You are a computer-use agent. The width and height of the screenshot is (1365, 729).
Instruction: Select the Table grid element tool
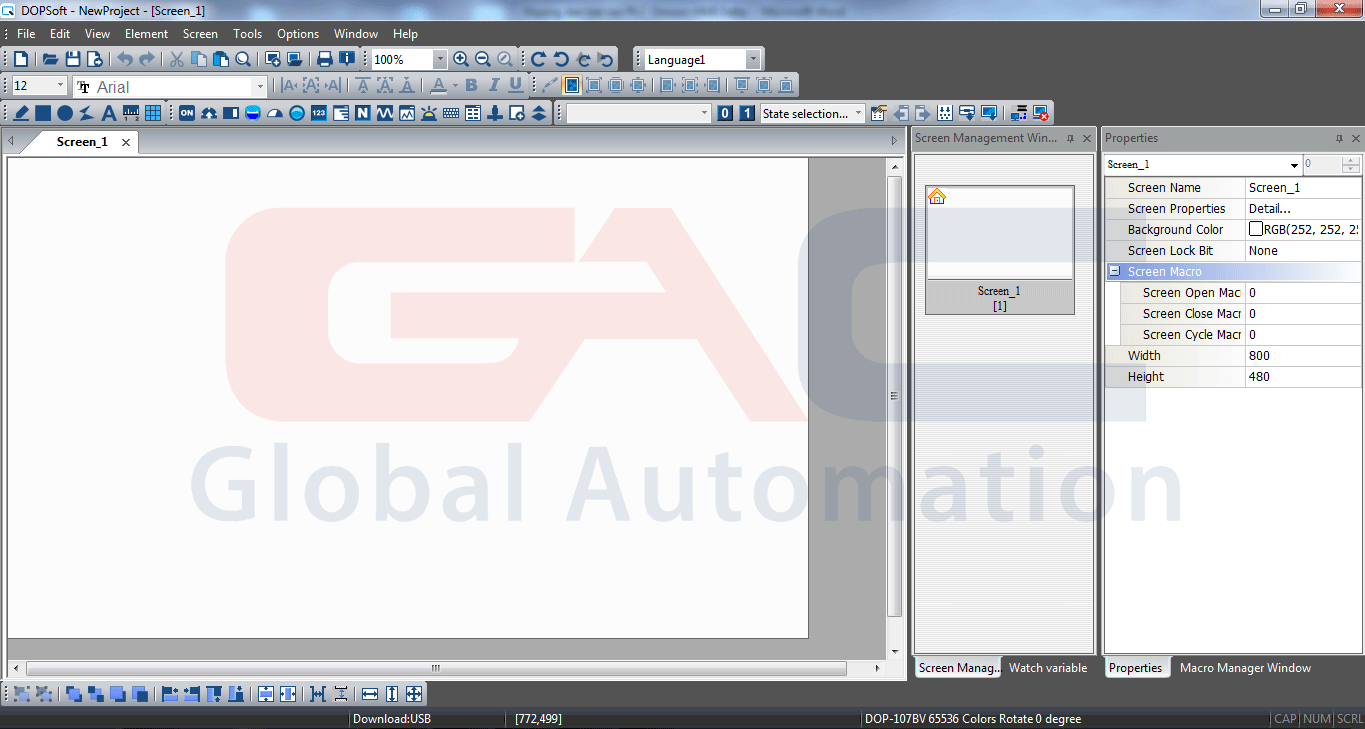pos(153,113)
